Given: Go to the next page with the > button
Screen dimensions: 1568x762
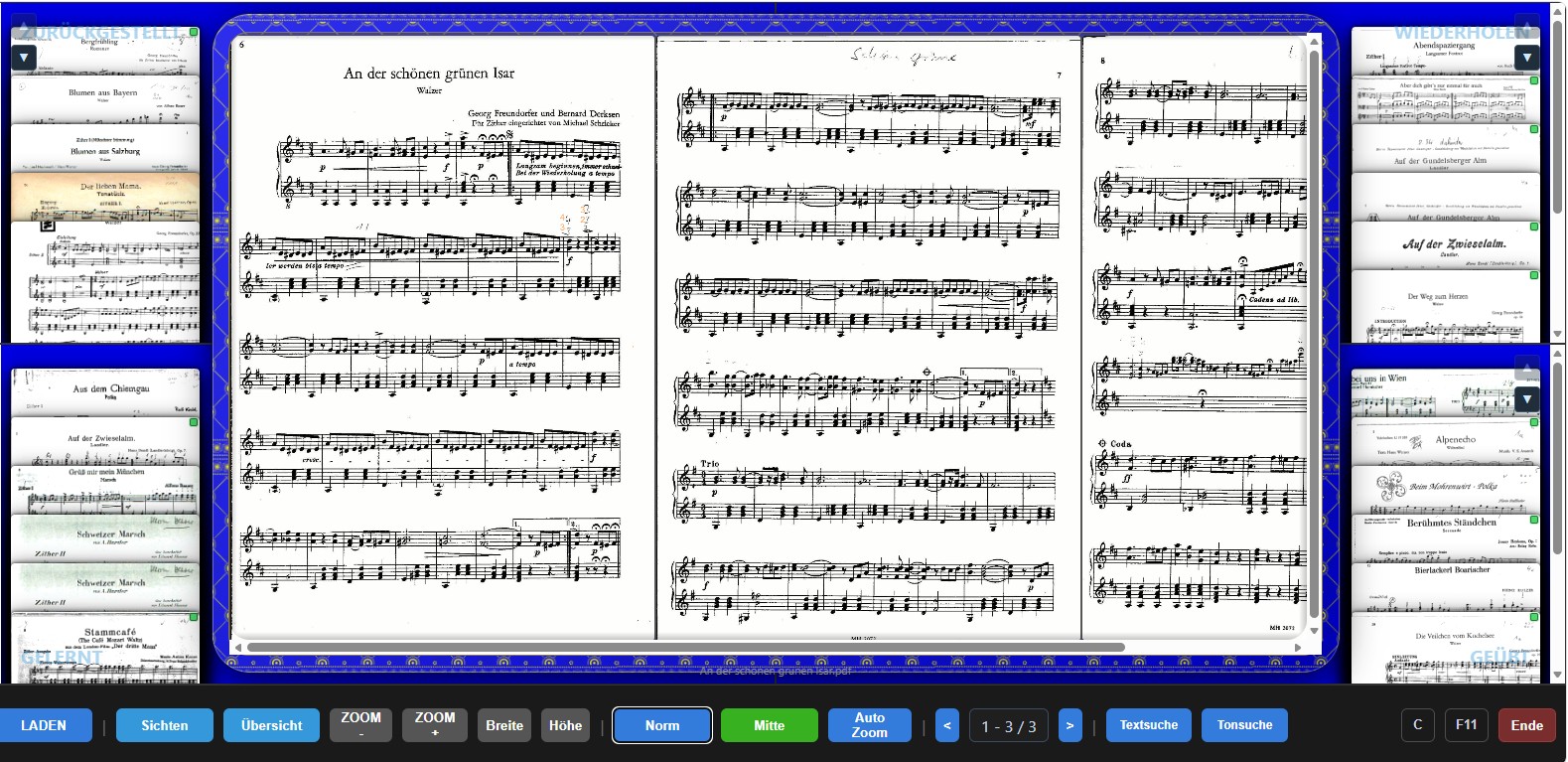Looking at the screenshot, I should click(1069, 725).
